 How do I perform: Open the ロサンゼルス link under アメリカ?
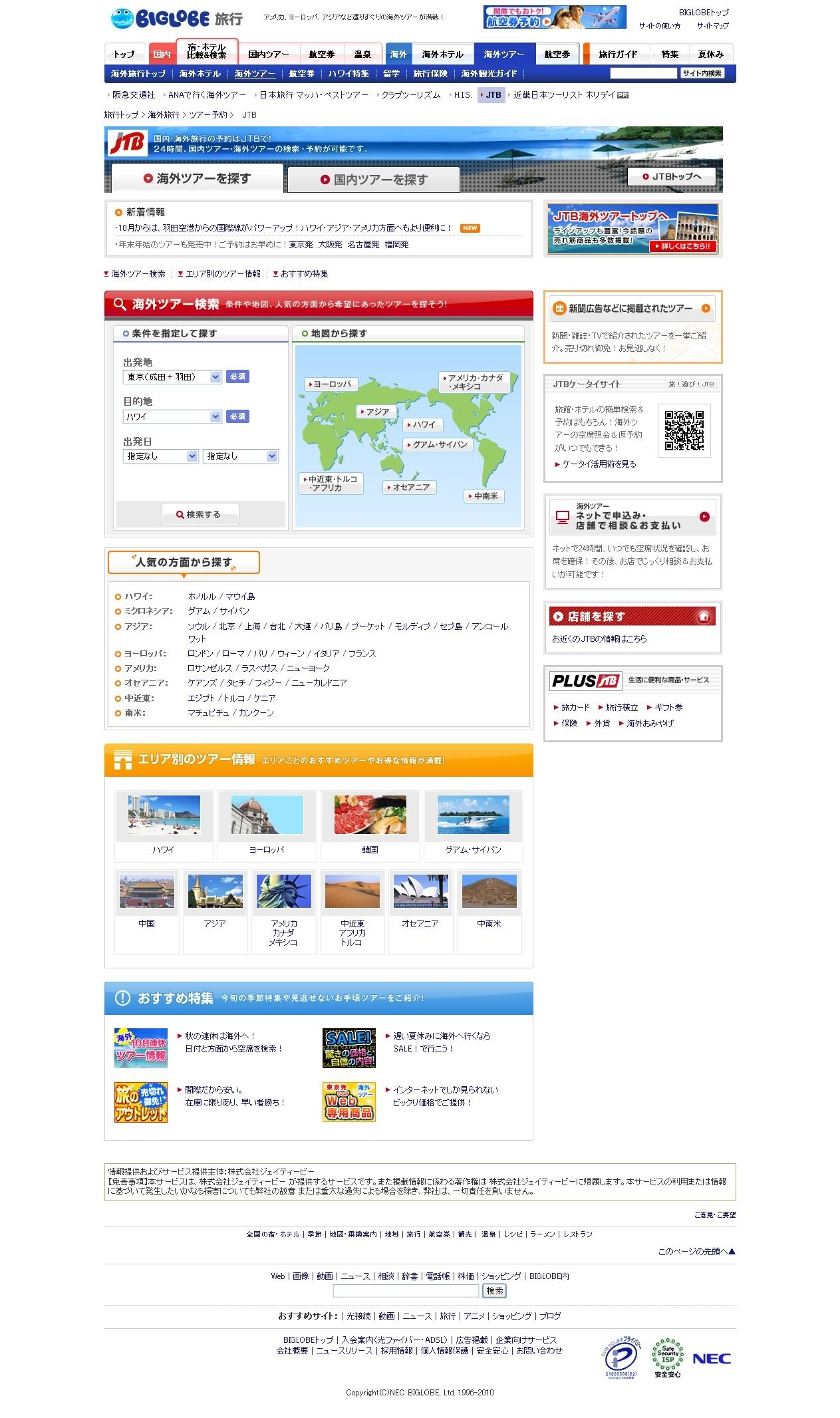coord(210,668)
